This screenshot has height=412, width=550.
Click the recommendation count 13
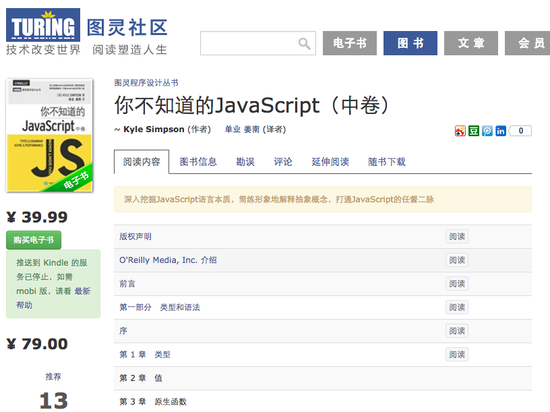(x=53, y=400)
